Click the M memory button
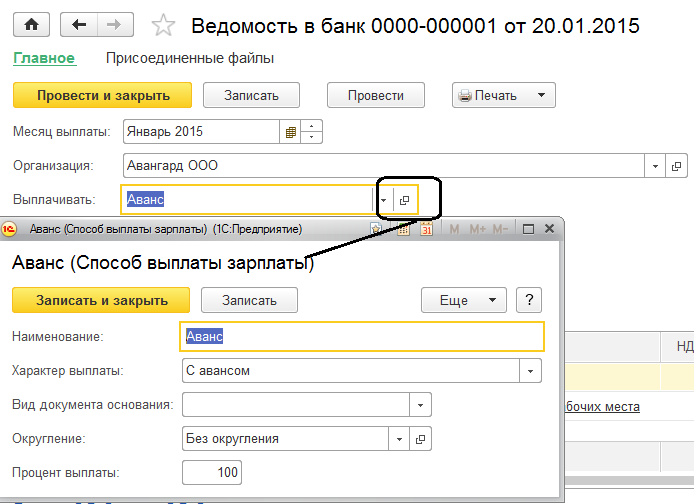The image size is (694, 504). point(454,229)
